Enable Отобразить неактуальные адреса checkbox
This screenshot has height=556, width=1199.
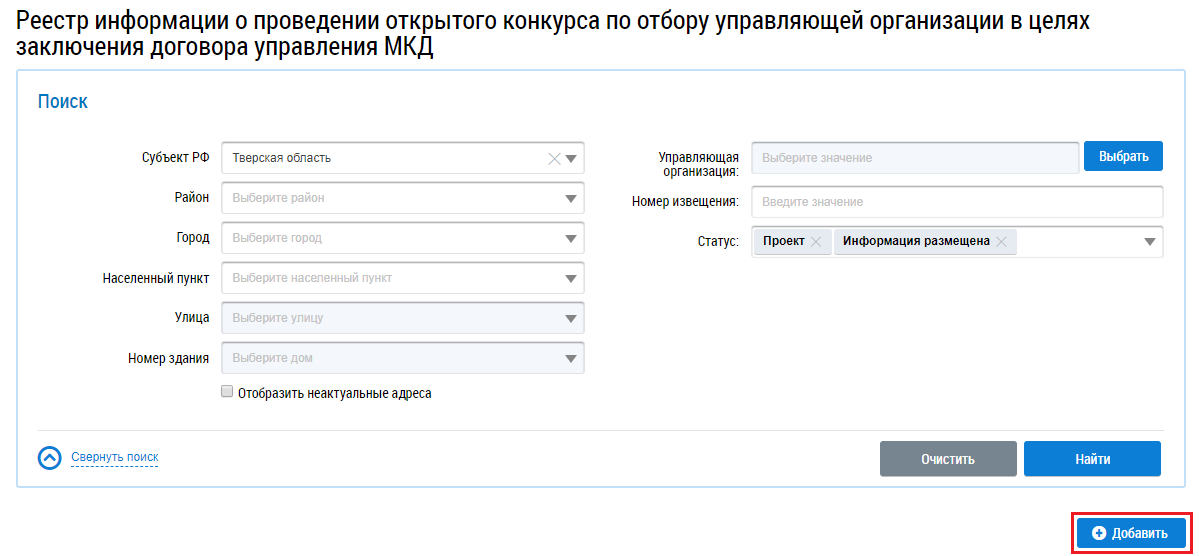click(227, 393)
